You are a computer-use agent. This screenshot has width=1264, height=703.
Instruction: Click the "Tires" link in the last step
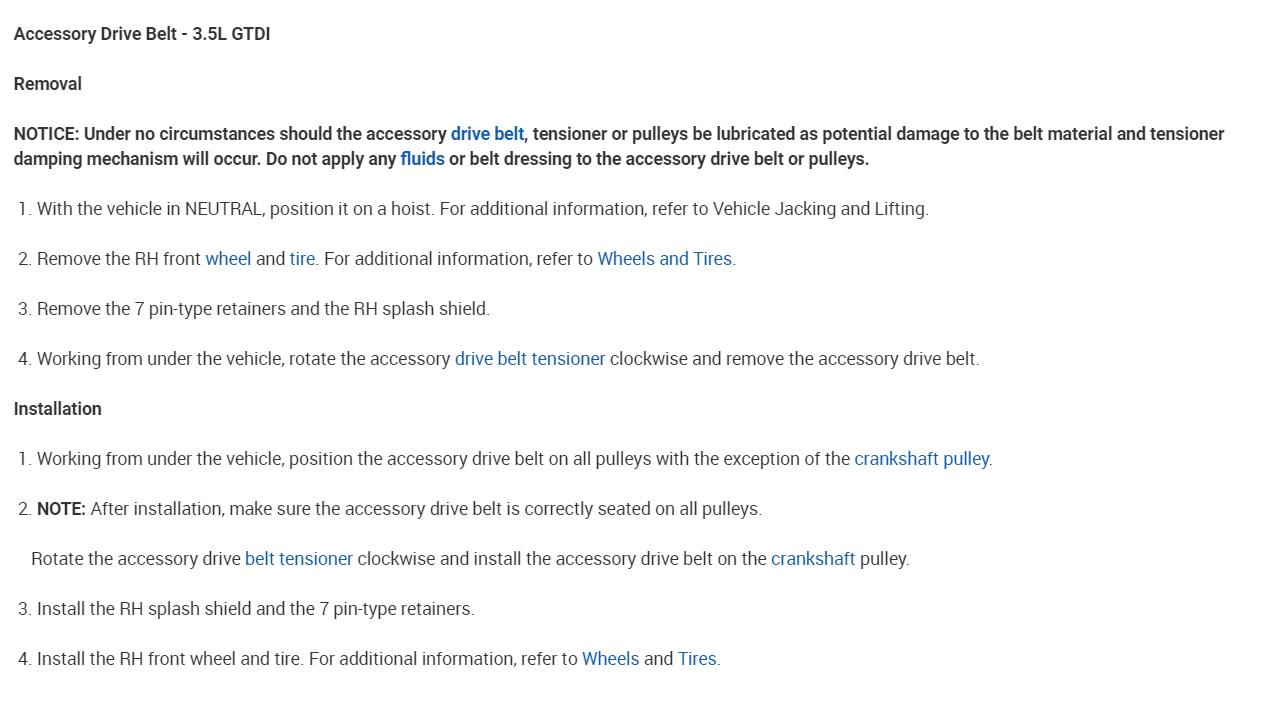tap(697, 659)
